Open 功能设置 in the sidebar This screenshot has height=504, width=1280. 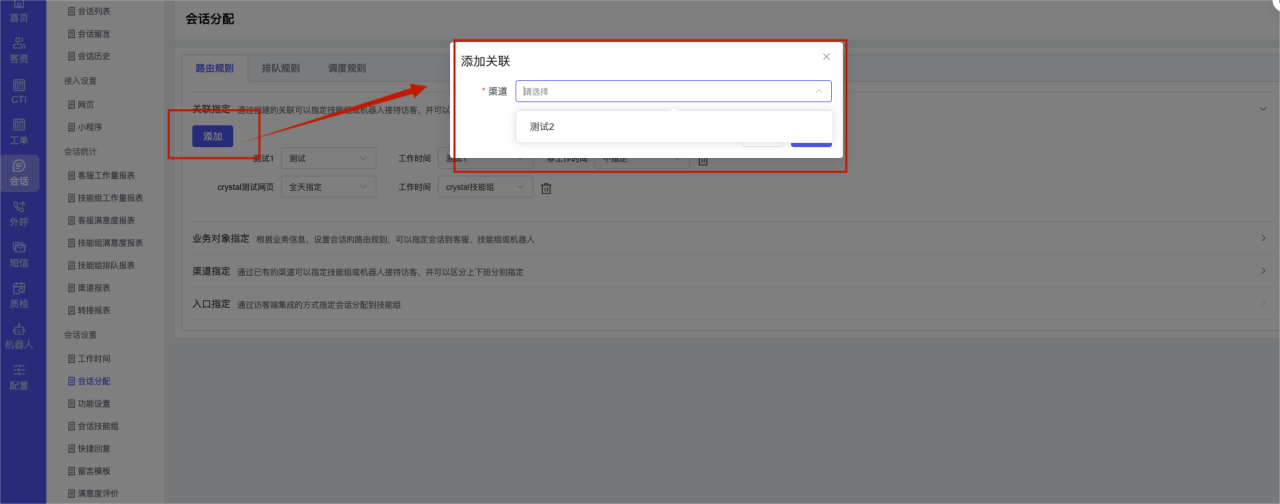[x=88, y=403]
